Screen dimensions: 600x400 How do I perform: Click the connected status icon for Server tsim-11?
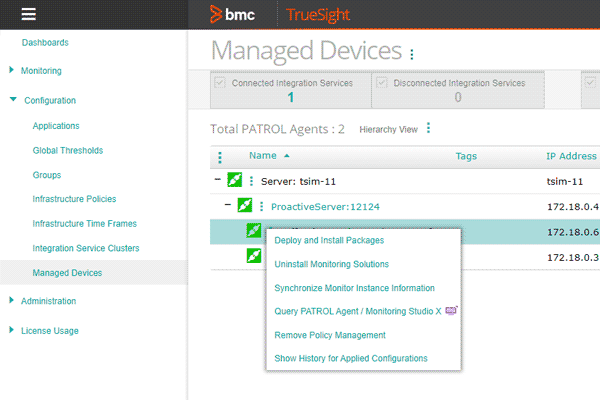[235, 180]
